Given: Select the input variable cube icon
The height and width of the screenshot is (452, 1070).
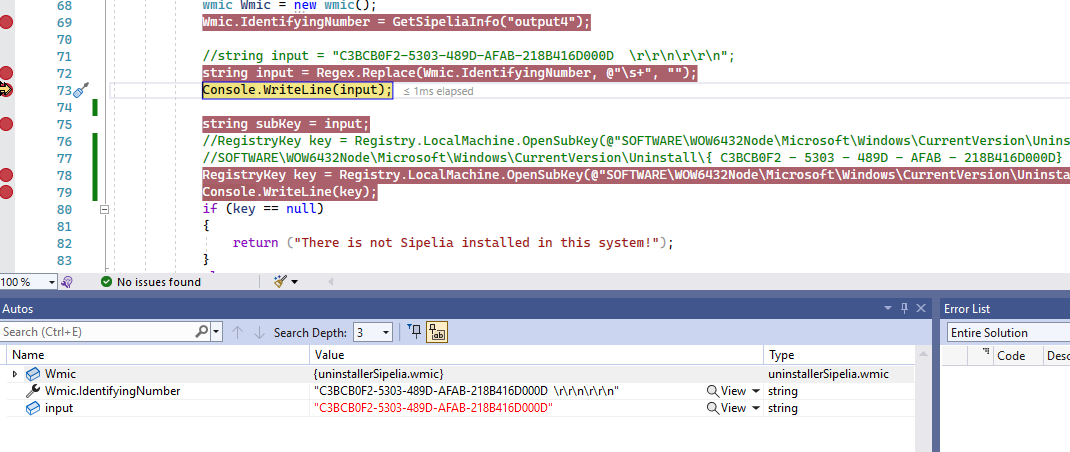Looking at the screenshot, I should [33, 408].
